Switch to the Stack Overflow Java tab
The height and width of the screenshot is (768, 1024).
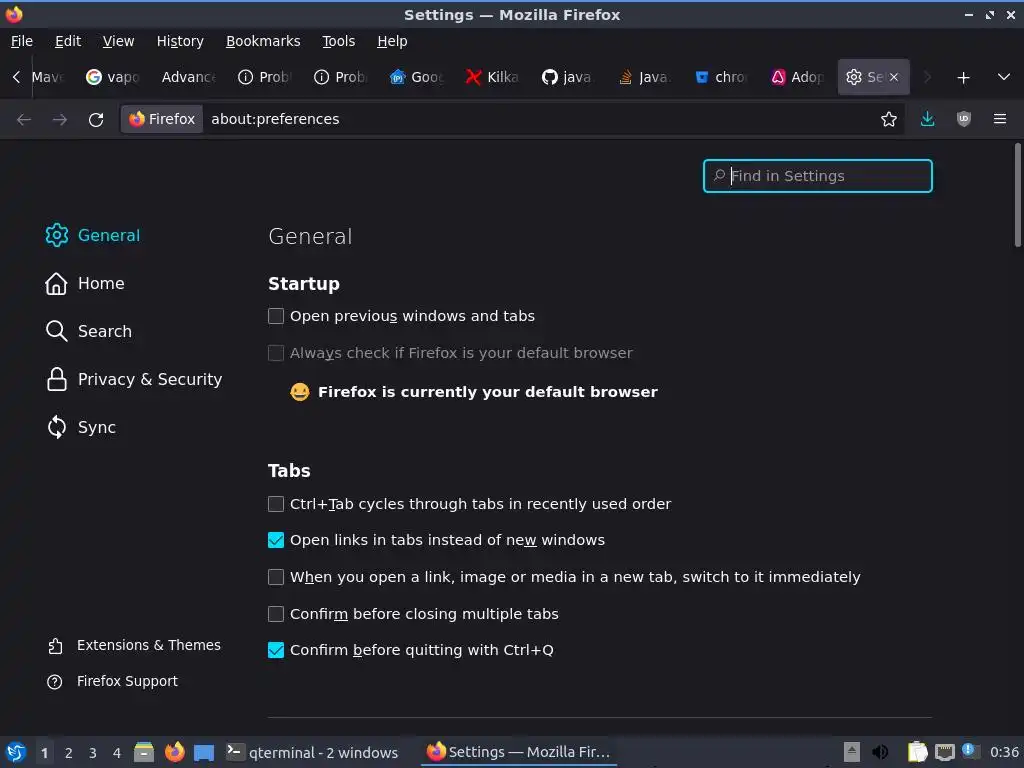(x=644, y=77)
